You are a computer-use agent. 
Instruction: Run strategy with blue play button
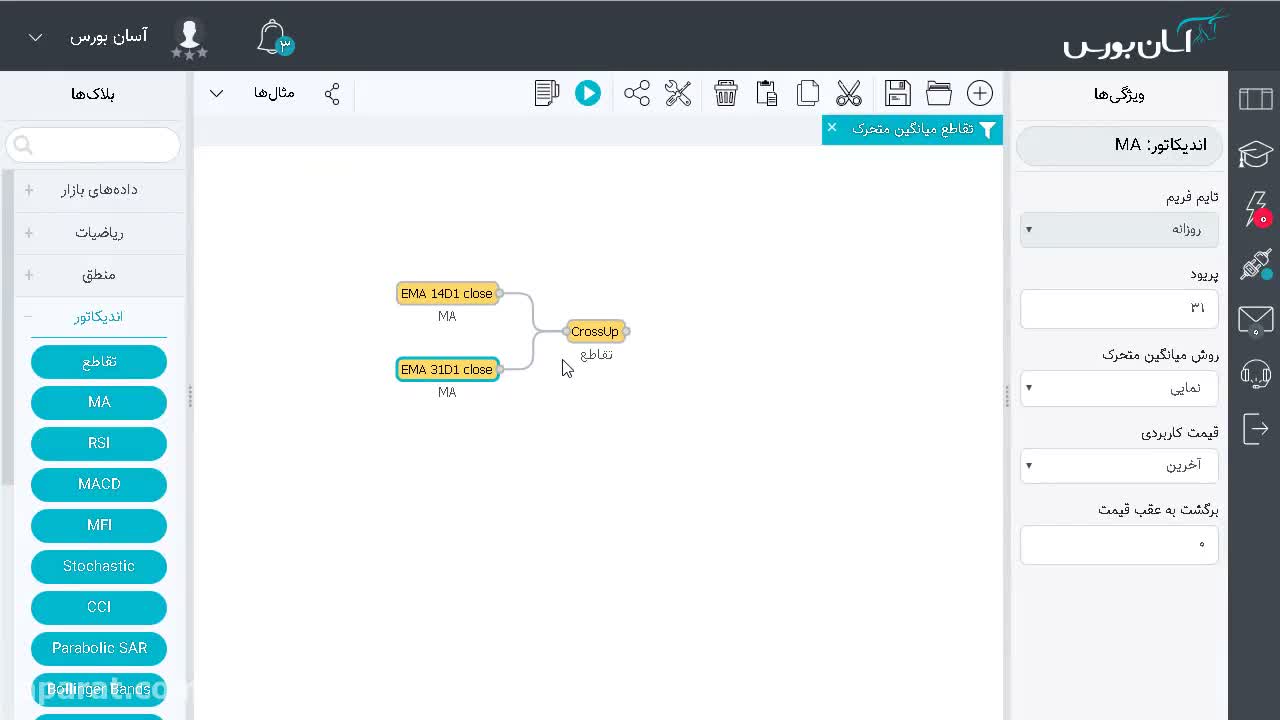pos(588,93)
